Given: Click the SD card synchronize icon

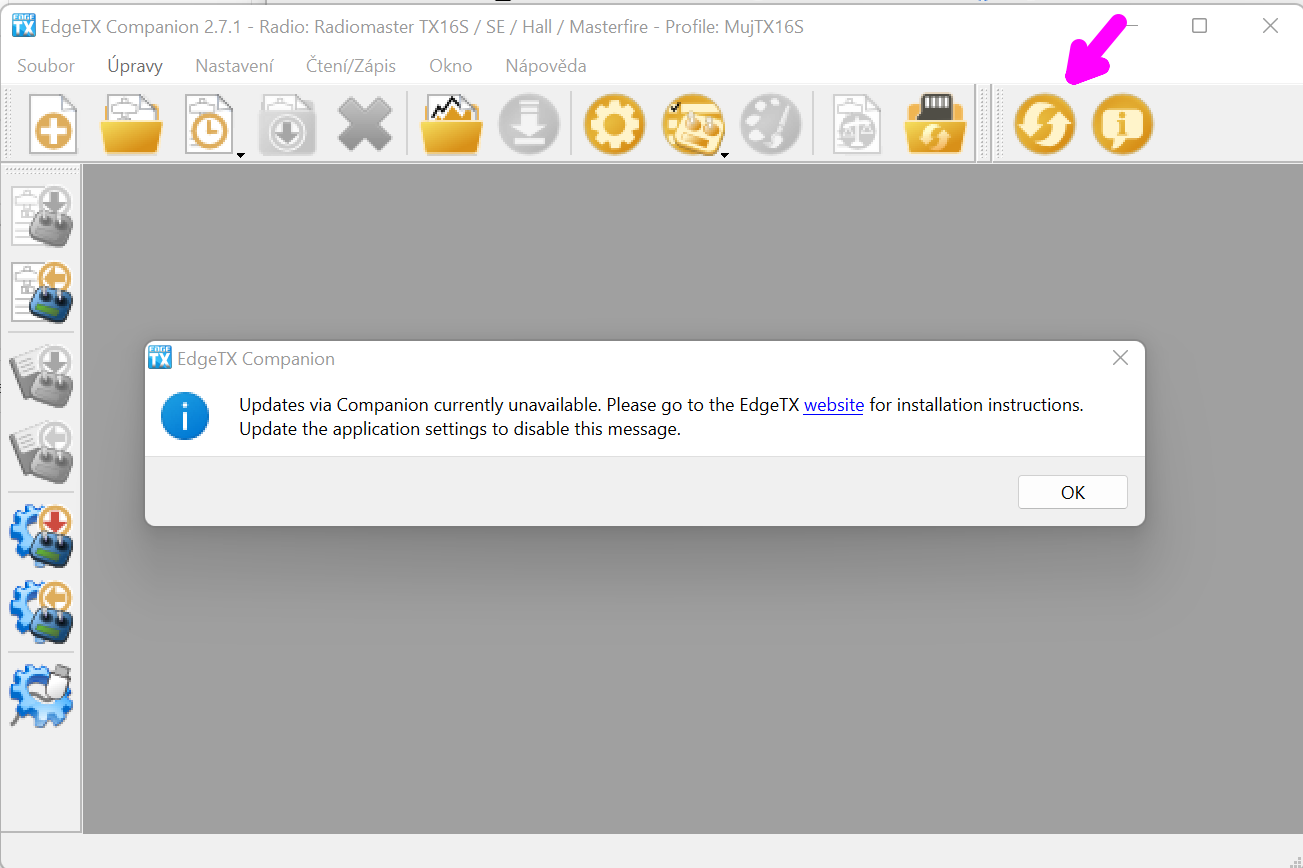Looking at the screenshot, I should coord(936,125).
